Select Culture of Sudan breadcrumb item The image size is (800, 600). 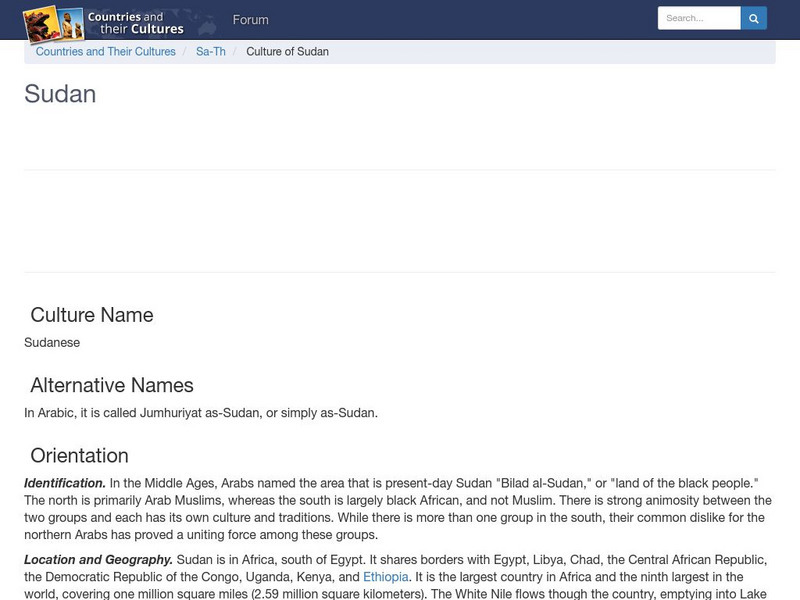pyautogui.click(x=287, y=52)
